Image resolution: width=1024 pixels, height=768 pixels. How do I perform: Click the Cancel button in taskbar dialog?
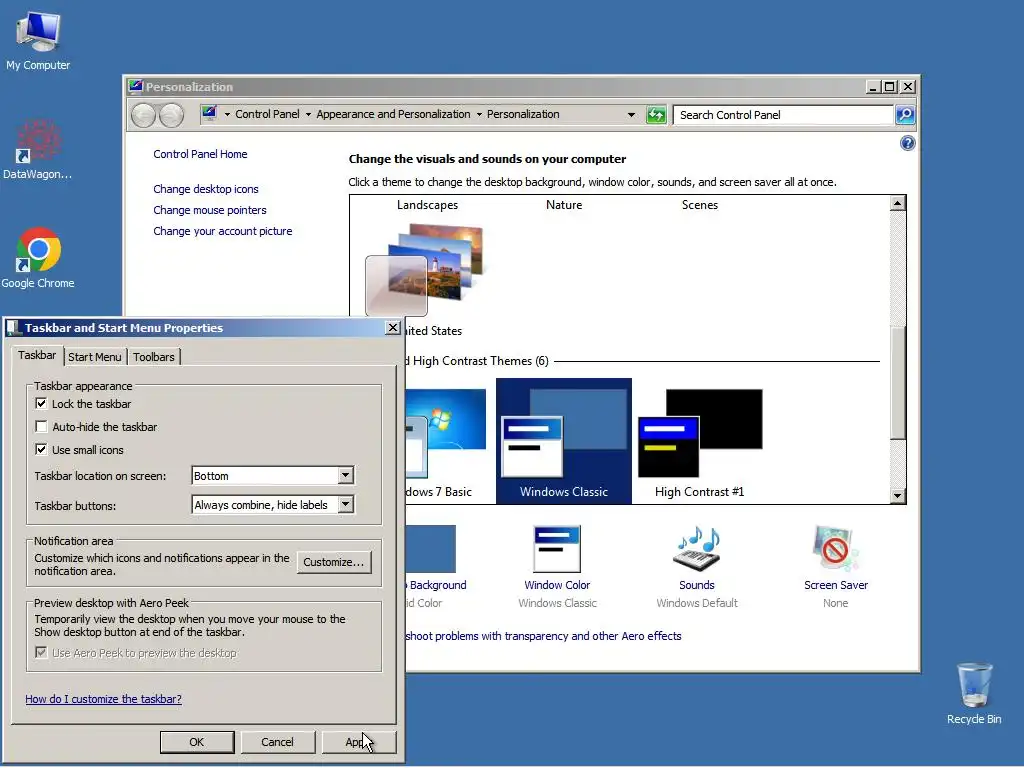[278, 742]
